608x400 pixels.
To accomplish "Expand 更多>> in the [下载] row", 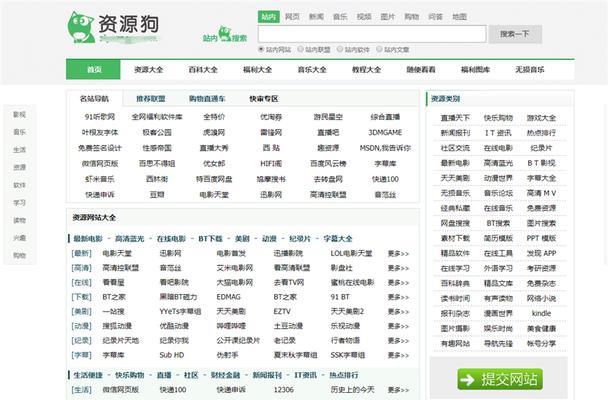I will (398, 297).
